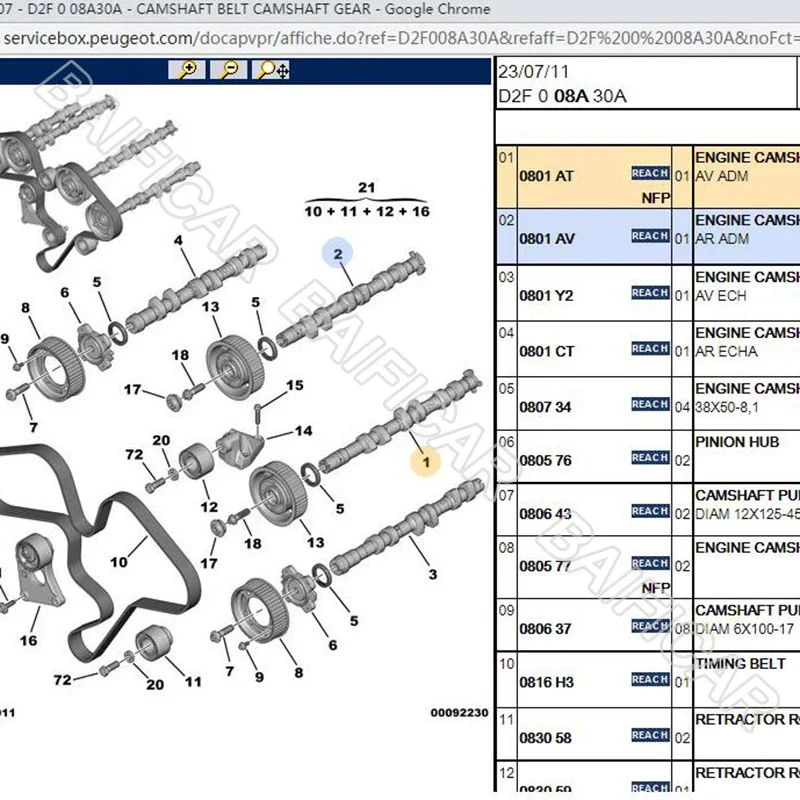Click callout 21 above the kit formula
Image resolution: width=800 pixels, height=800 pixels.
pyautogui.click(x=366, y=188)
